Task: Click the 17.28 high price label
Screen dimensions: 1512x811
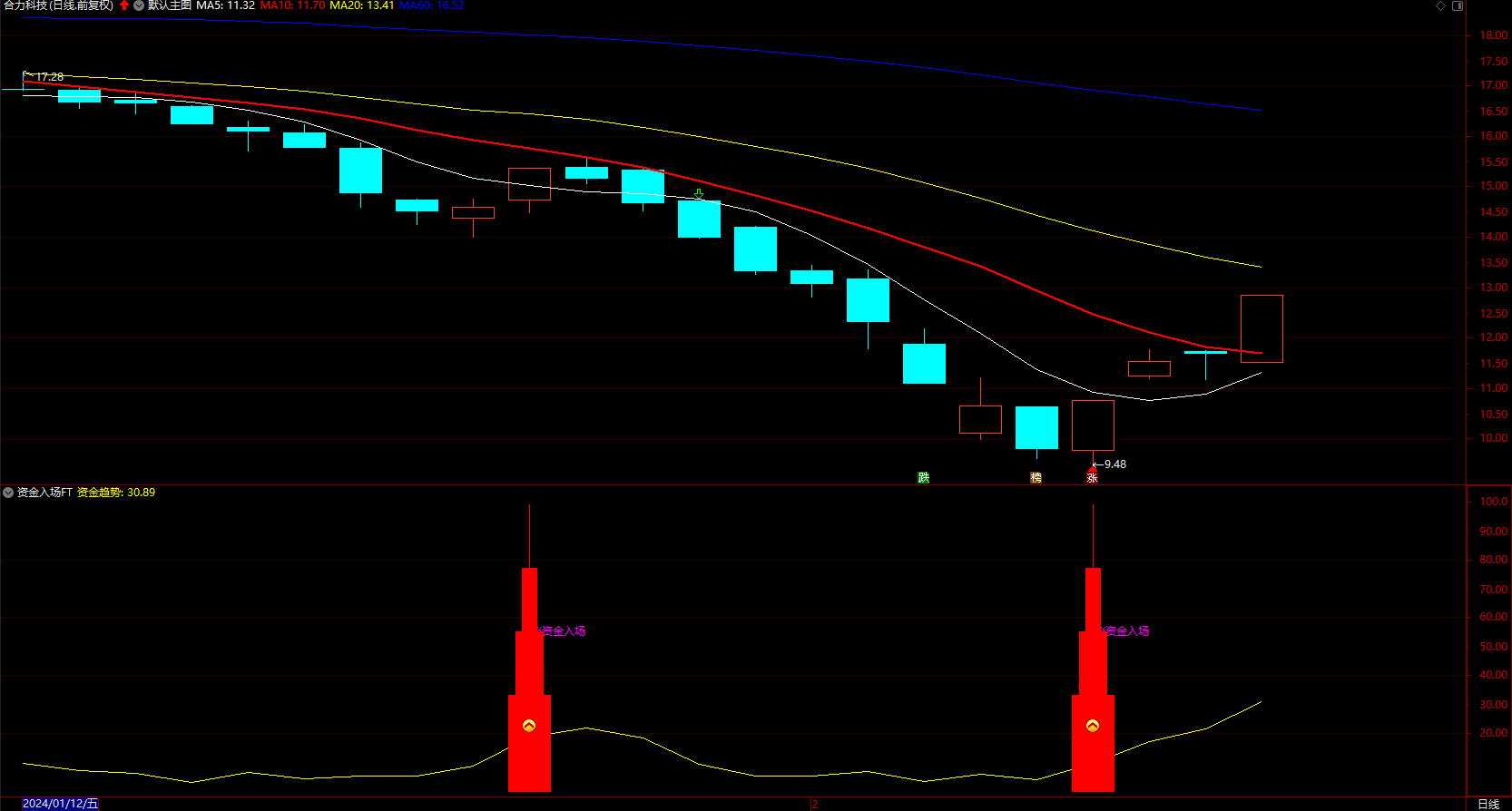Action: pos(50,77)
